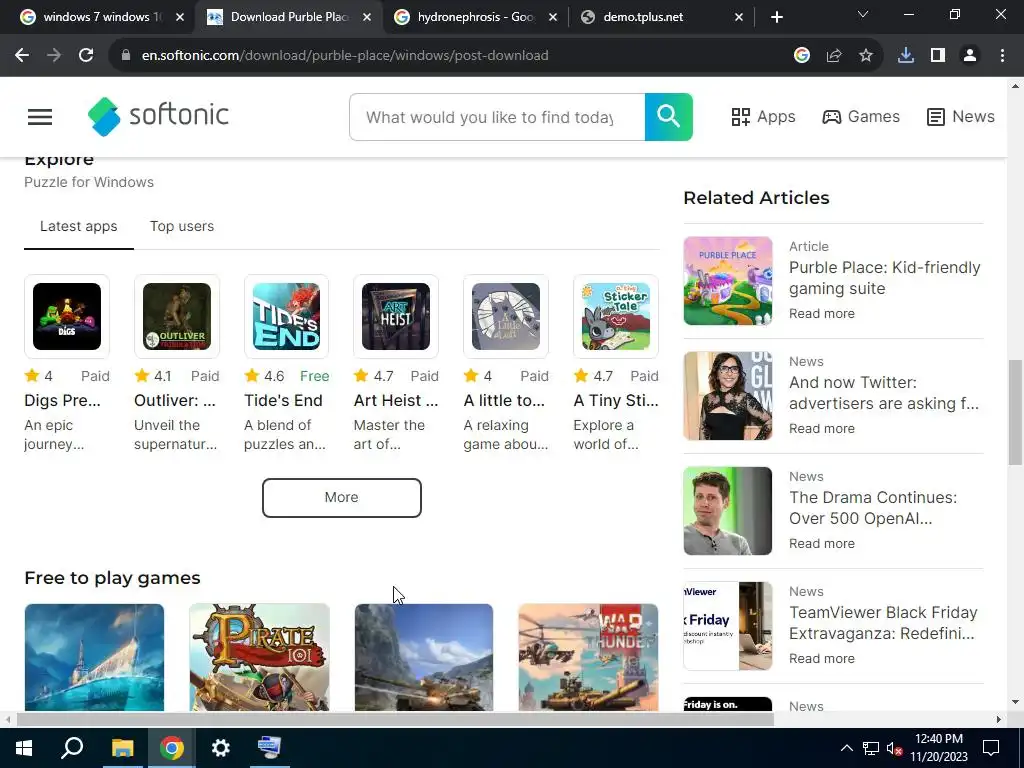Click the horizontal page scrollbar
Screen dimensions: 1024x768
tap(394, 720)
